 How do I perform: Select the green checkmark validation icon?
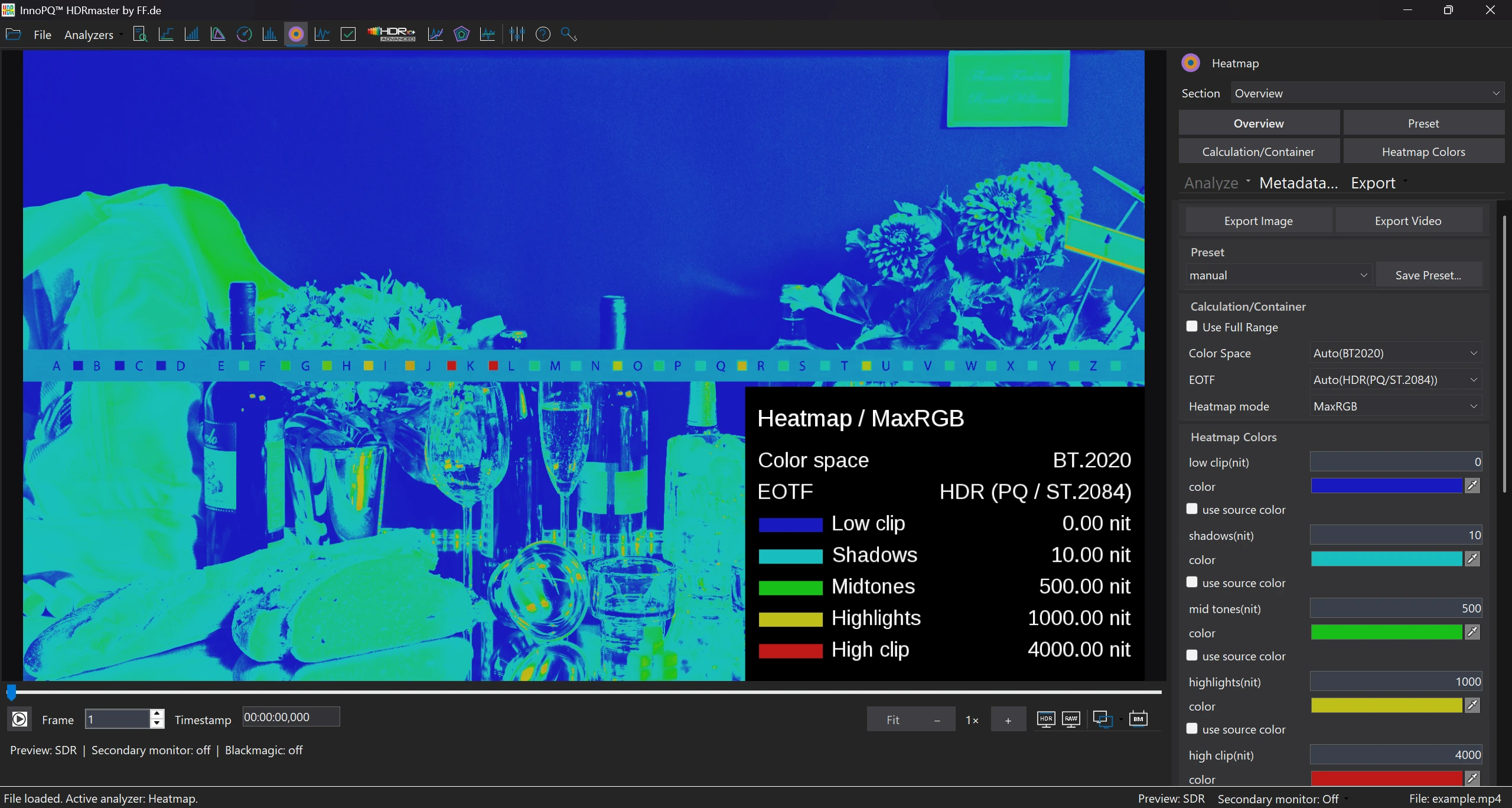348,34
